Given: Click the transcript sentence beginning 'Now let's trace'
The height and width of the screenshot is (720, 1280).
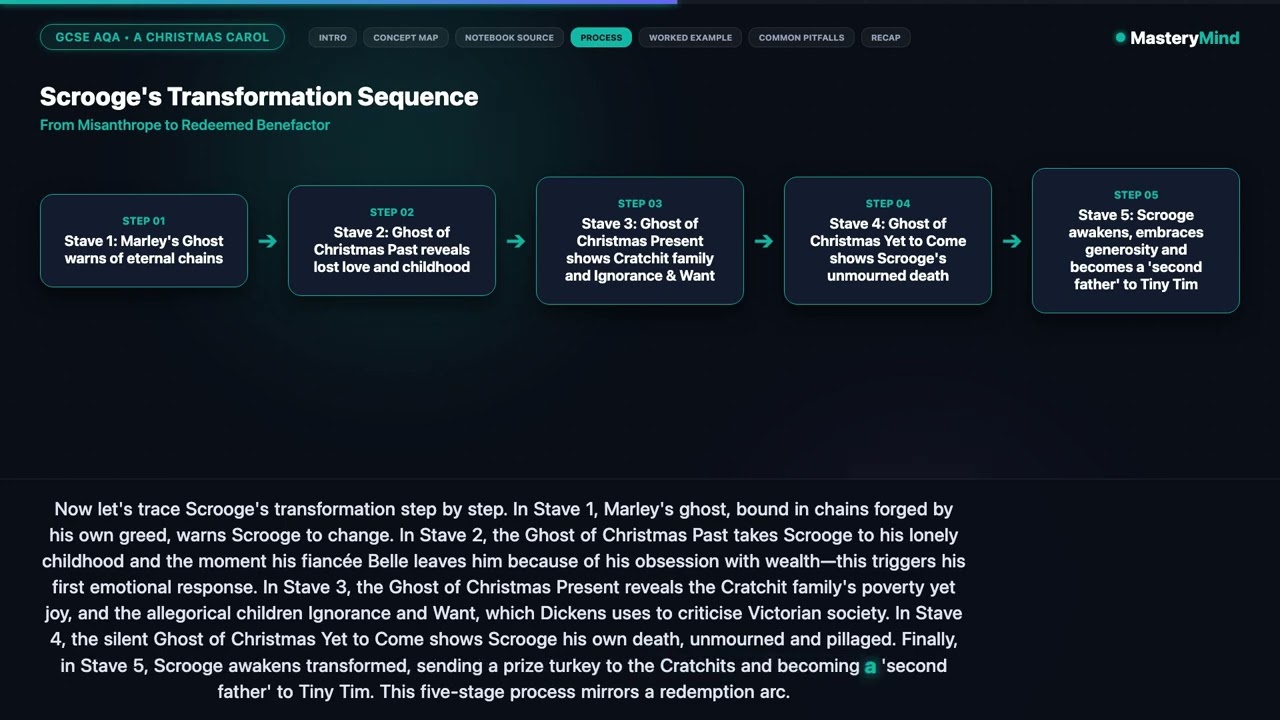Looking at the screenshot, I should pyautogui.click(x=280, y=509).
